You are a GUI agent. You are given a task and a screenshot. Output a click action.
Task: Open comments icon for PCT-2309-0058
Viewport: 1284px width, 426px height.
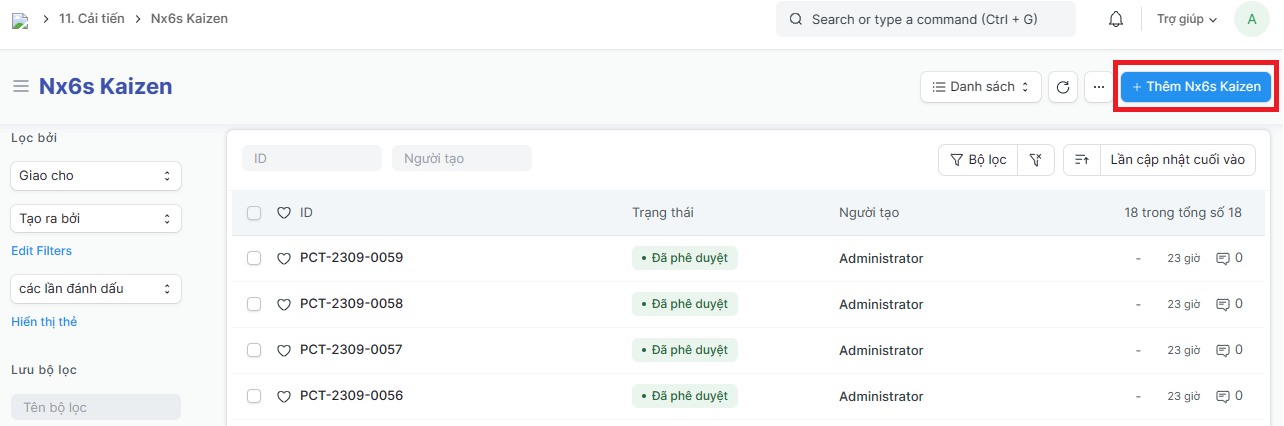(x=1222, y=304)
